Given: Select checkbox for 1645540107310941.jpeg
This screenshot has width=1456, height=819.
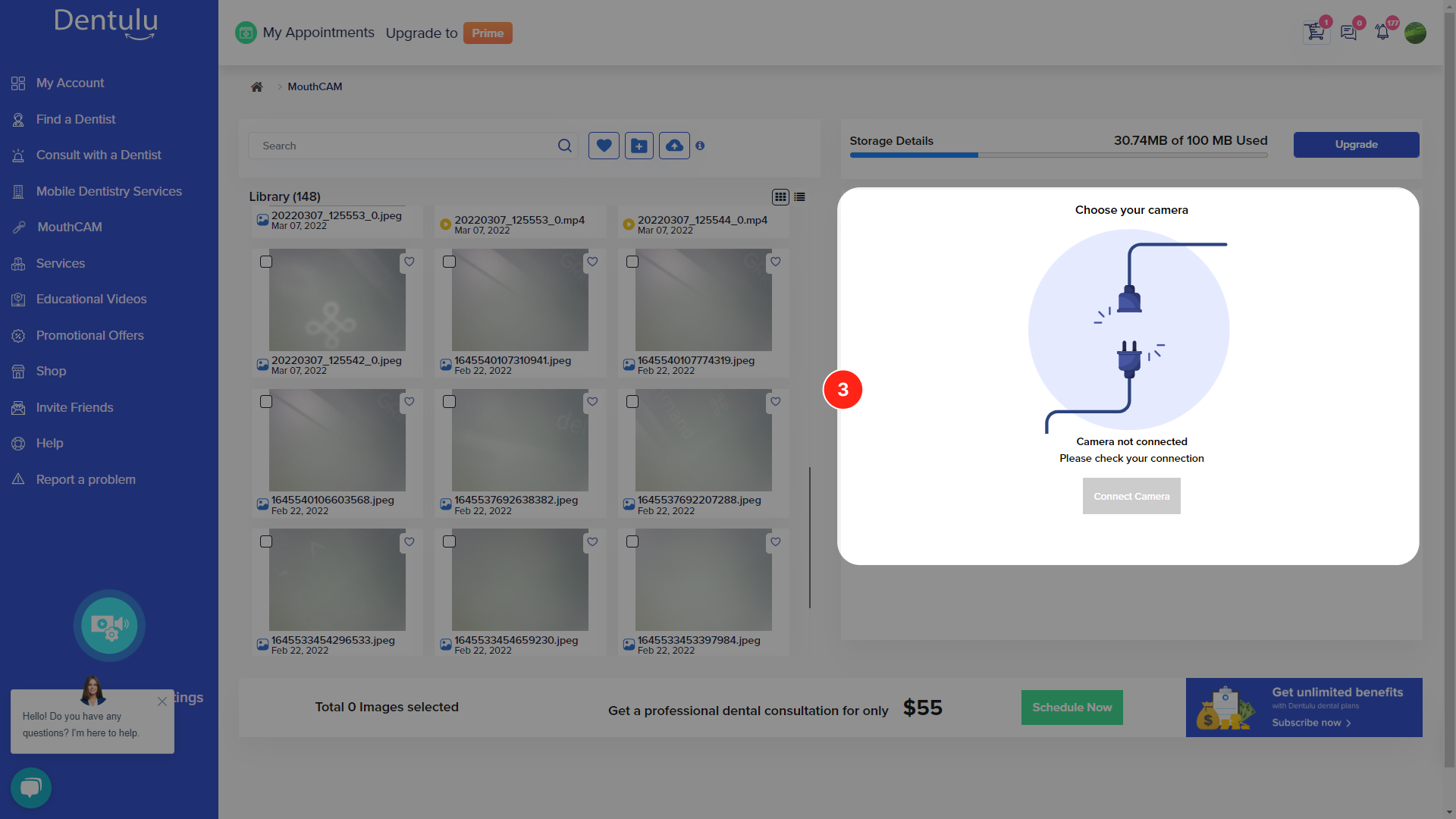Looking at the screenshot, I should 449,262.
